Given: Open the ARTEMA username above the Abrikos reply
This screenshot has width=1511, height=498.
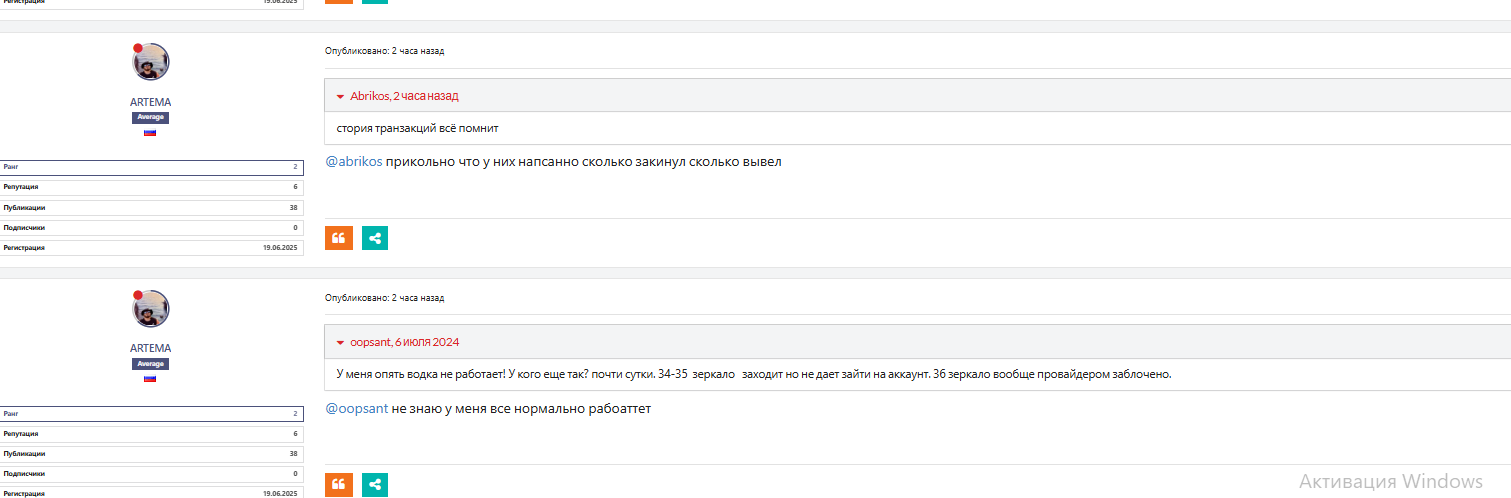Looking at the screenshot, I should [x=150, y=102].
